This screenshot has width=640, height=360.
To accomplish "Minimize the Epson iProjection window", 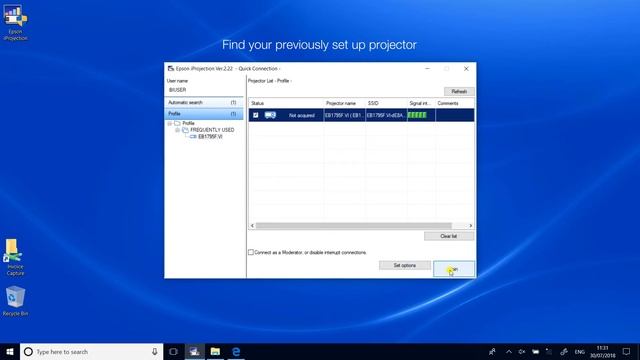I will (x=427, y=69).
